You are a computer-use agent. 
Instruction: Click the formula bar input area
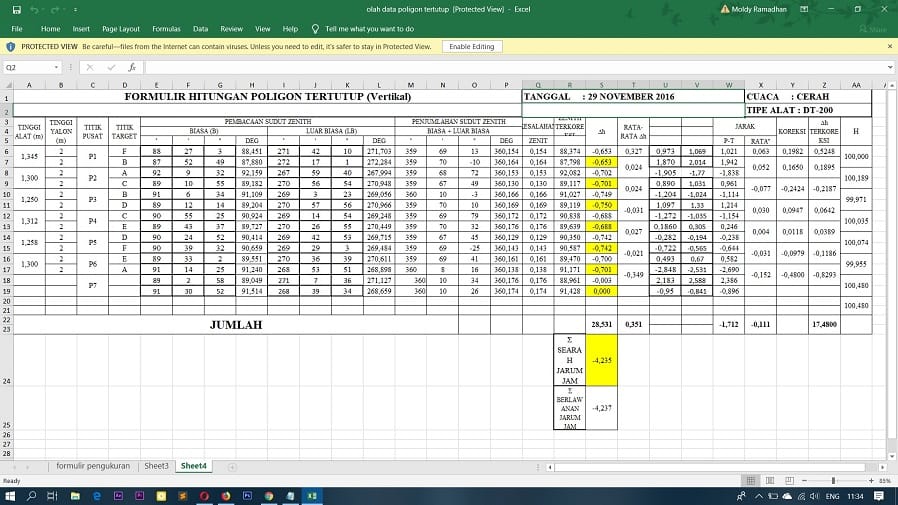point(514,68)
